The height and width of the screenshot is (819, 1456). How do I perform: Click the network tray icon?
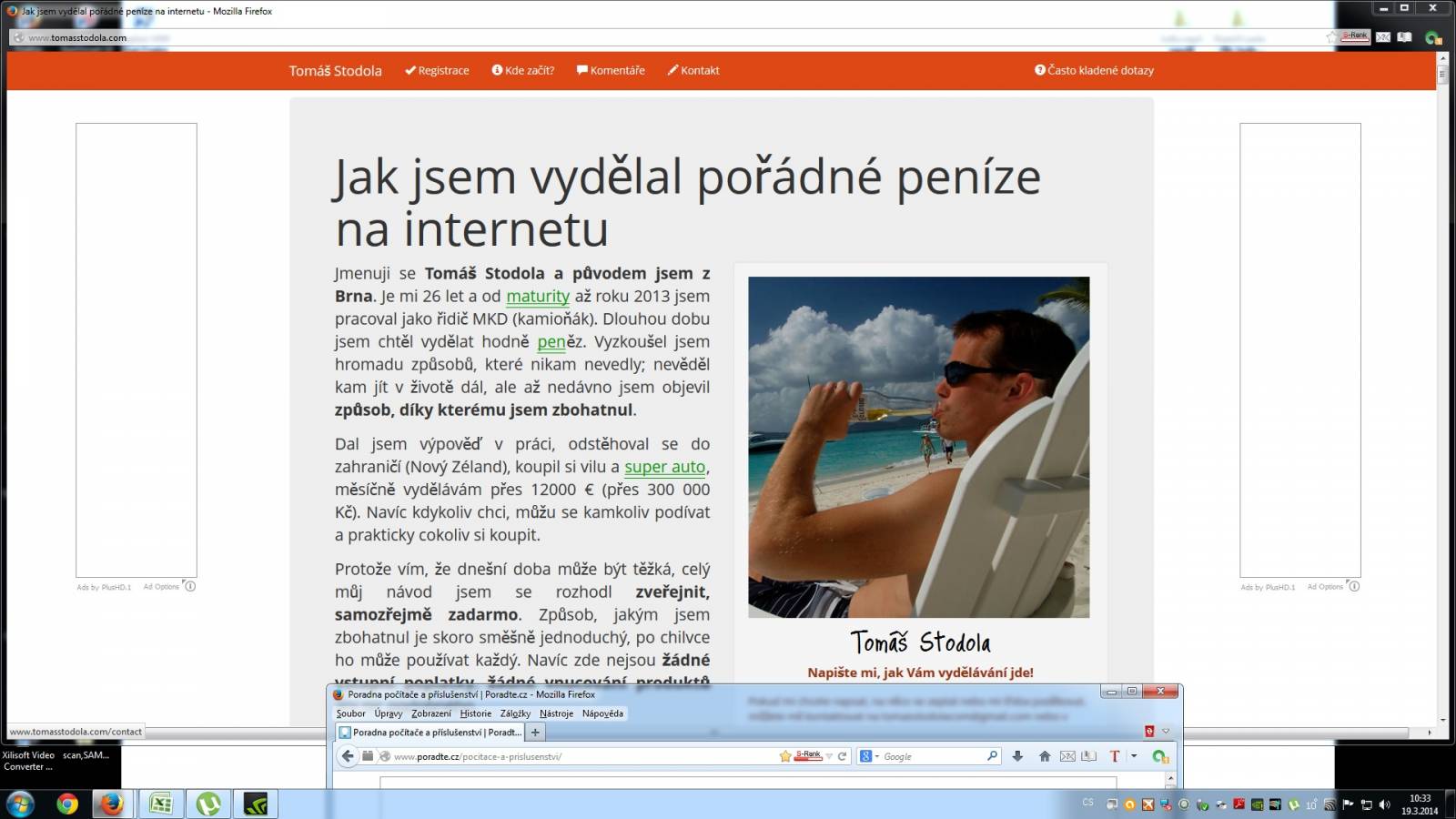[1366, 804]
